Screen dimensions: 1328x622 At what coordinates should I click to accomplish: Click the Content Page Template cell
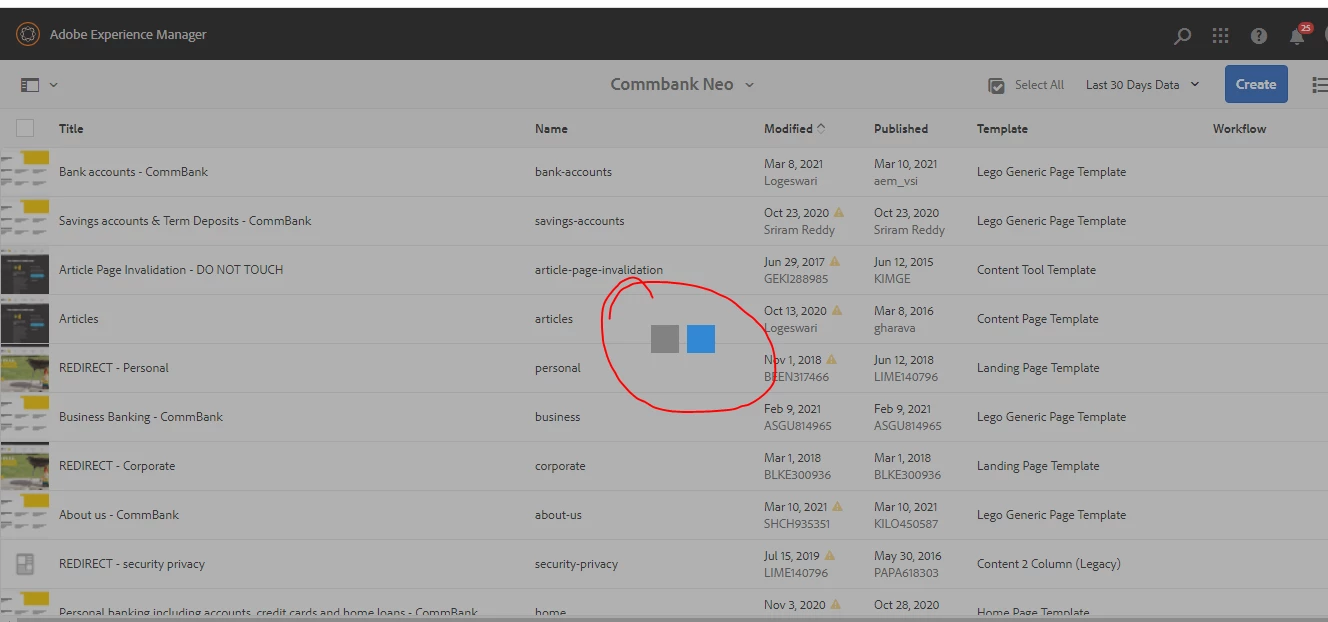pos(1037,319)
